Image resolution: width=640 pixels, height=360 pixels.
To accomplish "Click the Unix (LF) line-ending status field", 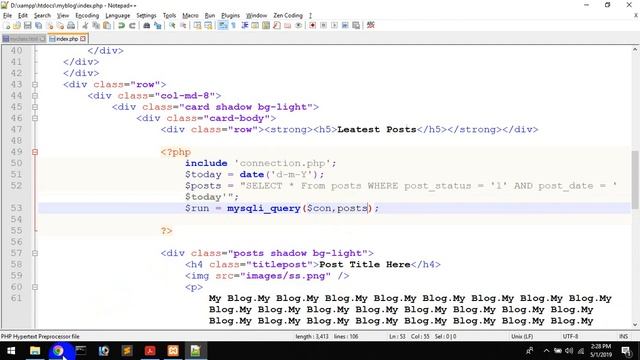I will coord(522,337).
